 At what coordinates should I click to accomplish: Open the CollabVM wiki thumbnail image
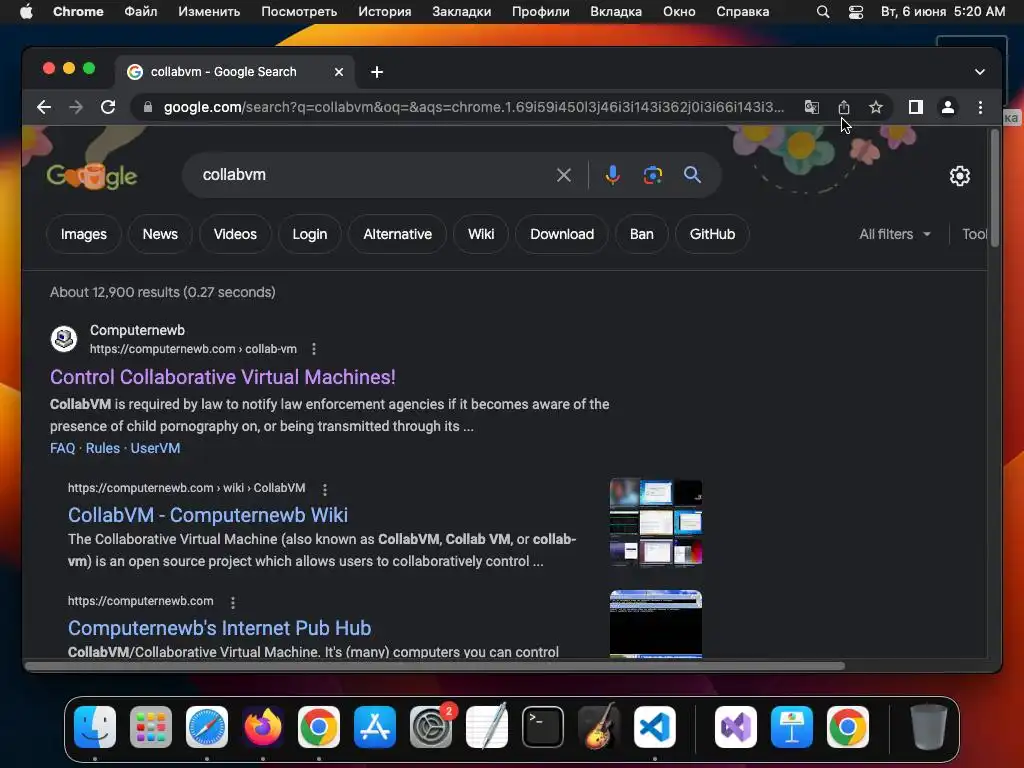(656, 522)
